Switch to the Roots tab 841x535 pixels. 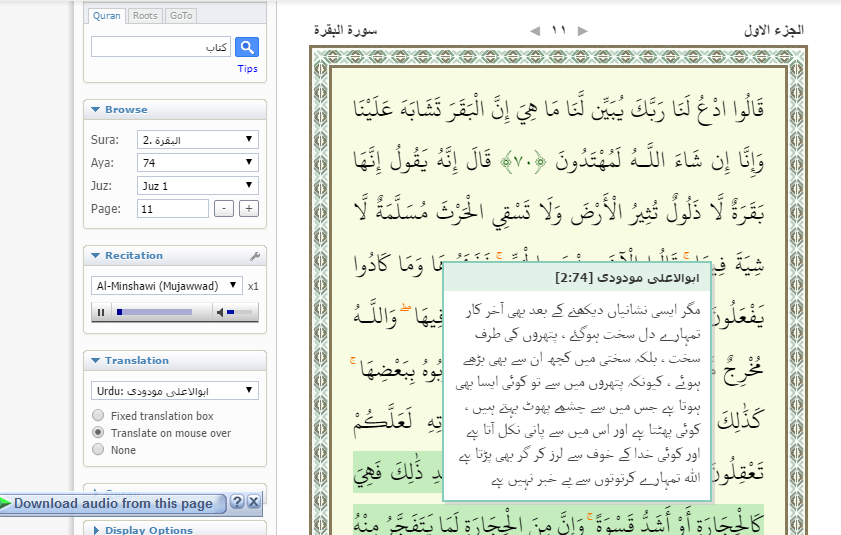coord(145,16)
